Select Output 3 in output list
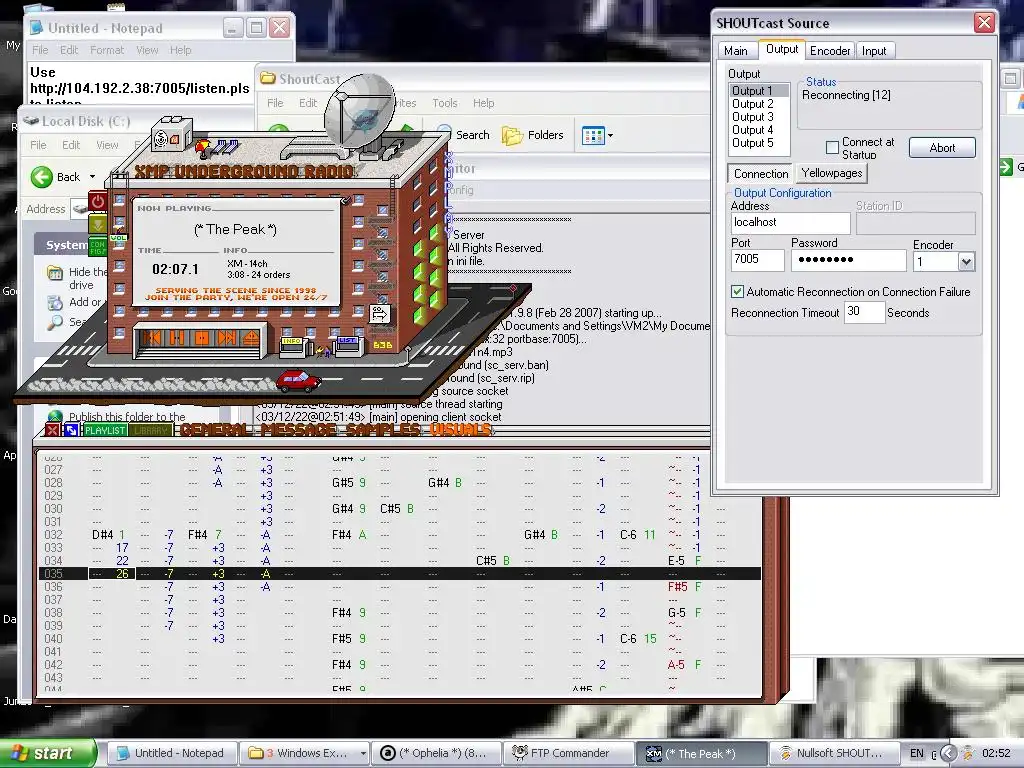1024x768 pixels. (759, 117)
